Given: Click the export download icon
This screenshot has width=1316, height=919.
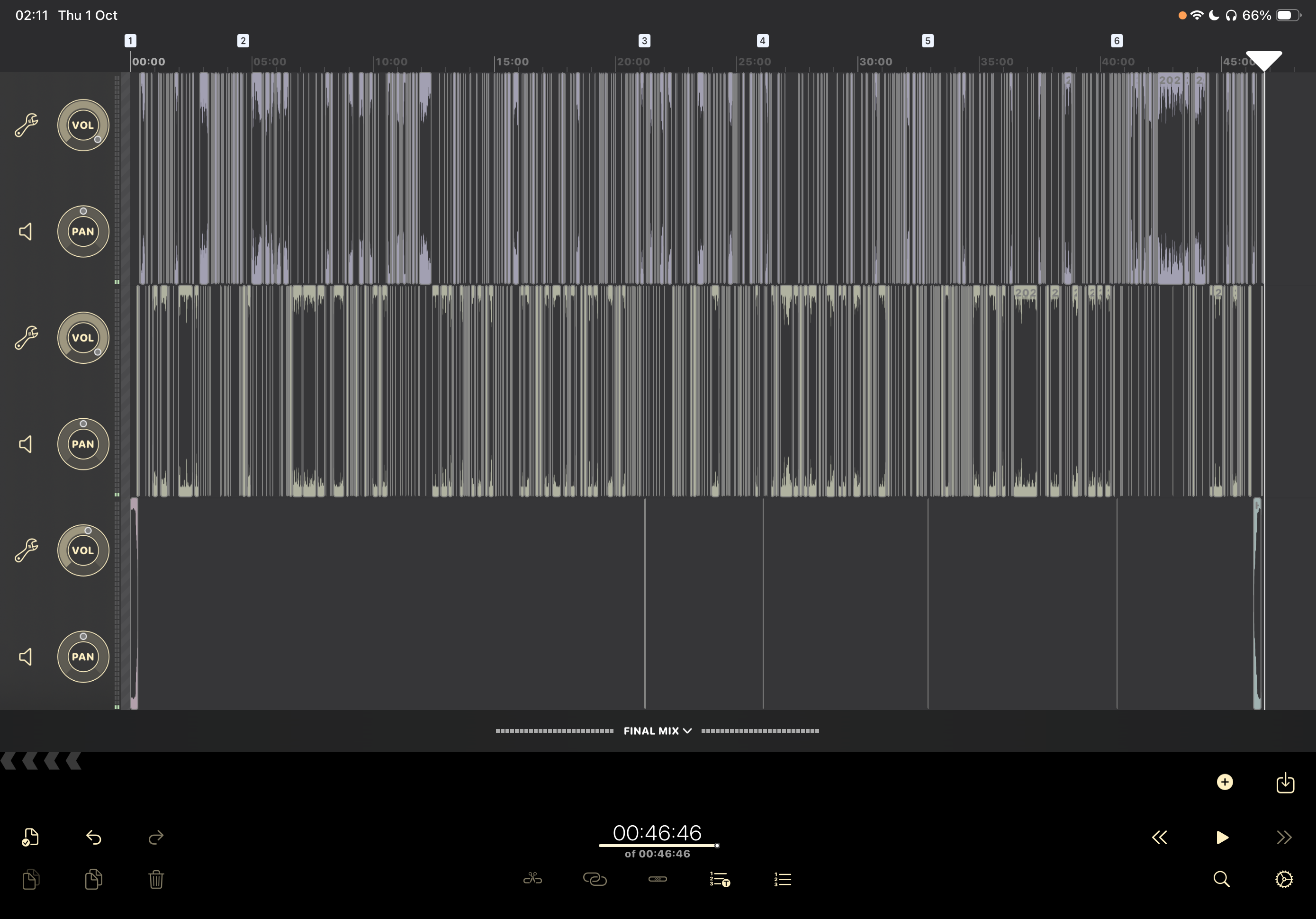Looking at the screenshot, I should pos(1285,783).
